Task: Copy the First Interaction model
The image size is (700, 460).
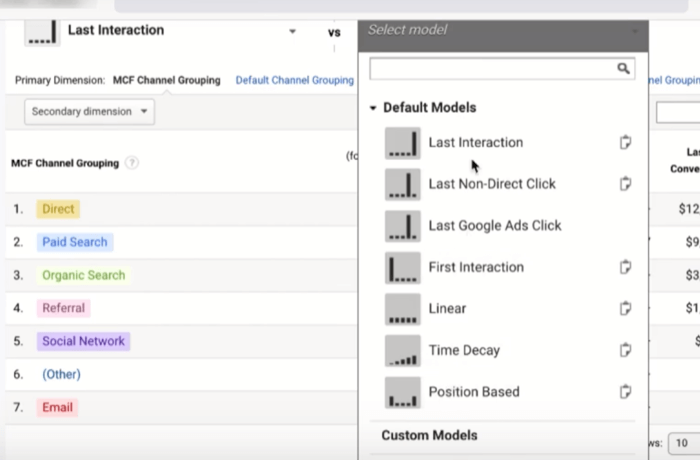Action: (625, 267)
